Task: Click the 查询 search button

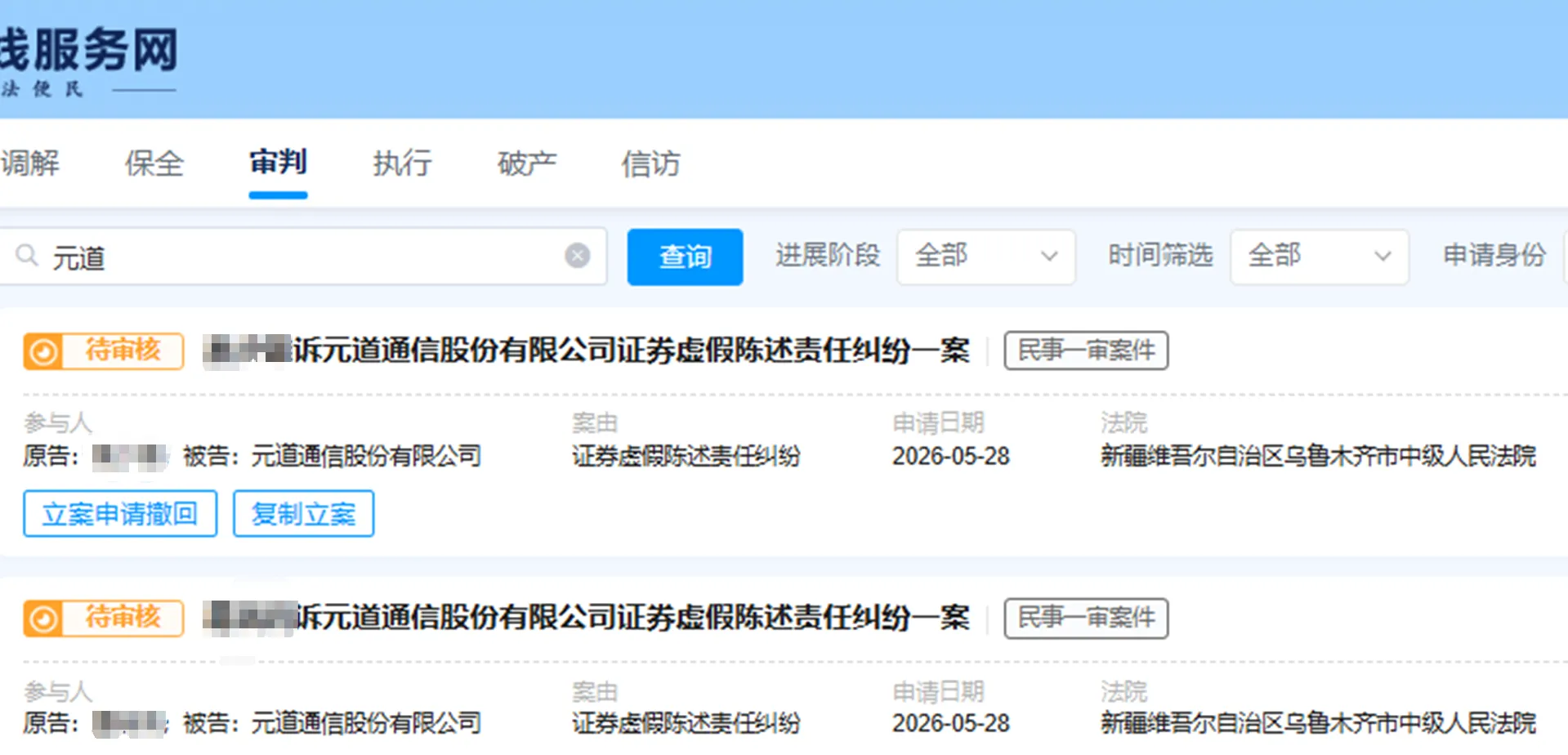Action: tap(685, 257)
